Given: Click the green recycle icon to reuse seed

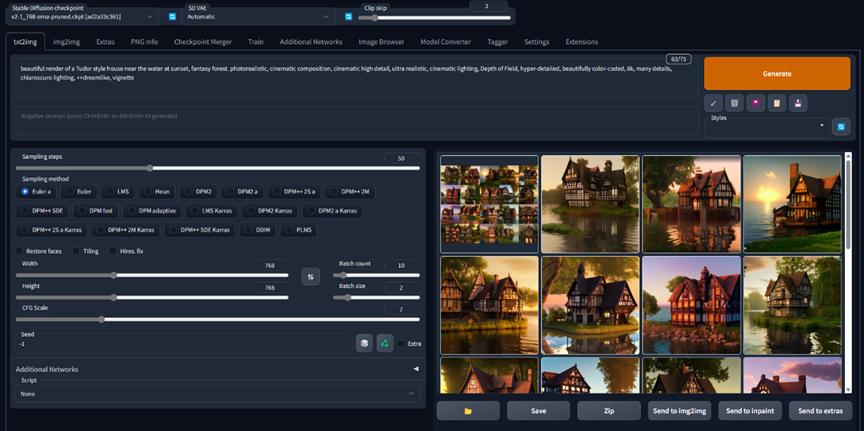Looking at the screenshot, I should 384,343.
